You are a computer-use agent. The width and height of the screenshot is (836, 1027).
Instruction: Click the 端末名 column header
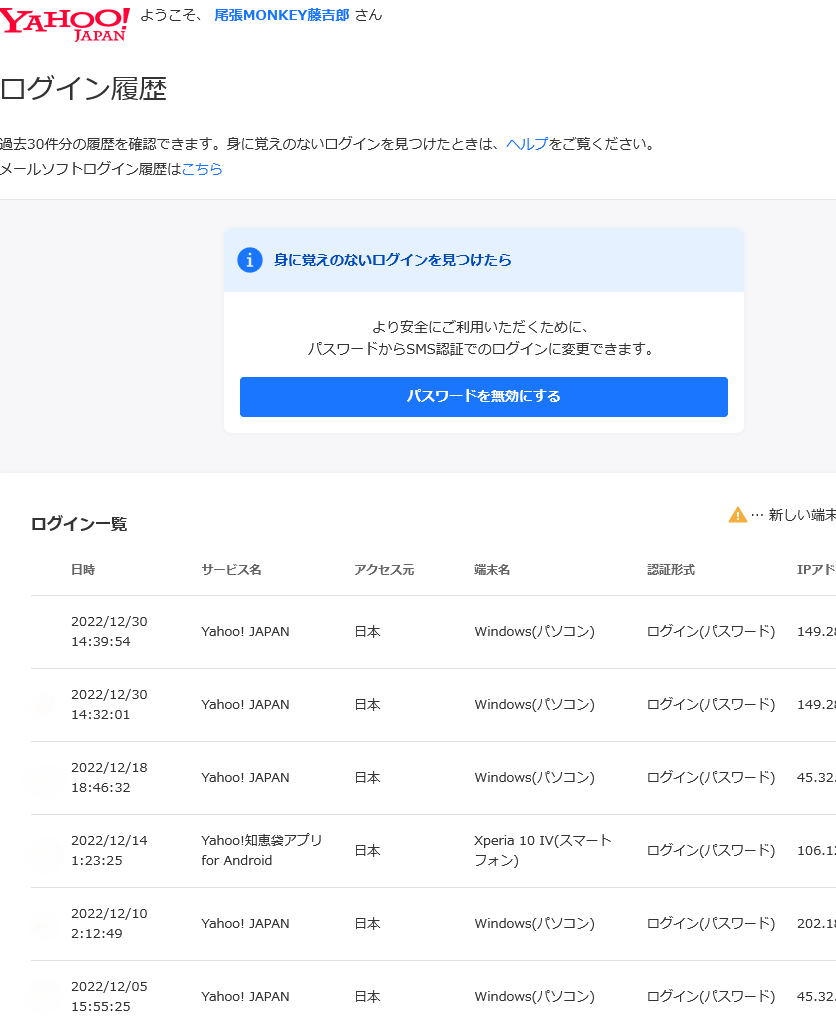point(492,570)
